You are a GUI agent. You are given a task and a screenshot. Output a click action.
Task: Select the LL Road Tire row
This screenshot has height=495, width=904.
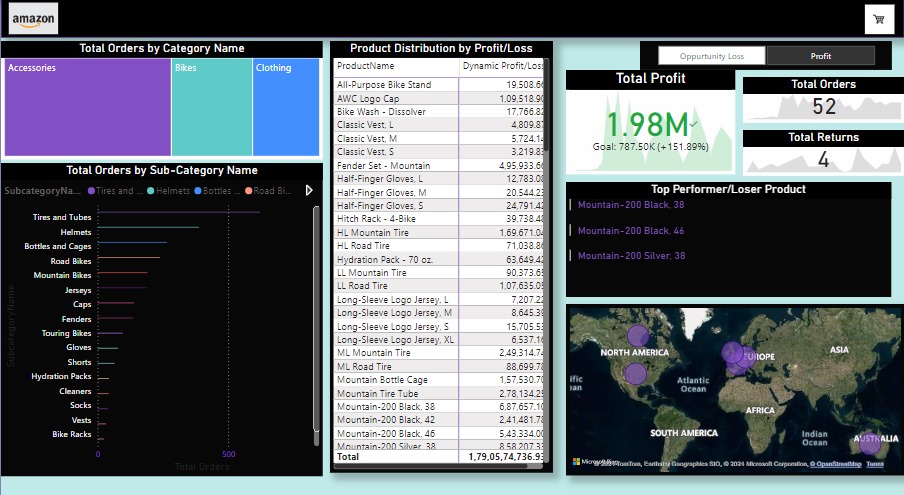439,286
